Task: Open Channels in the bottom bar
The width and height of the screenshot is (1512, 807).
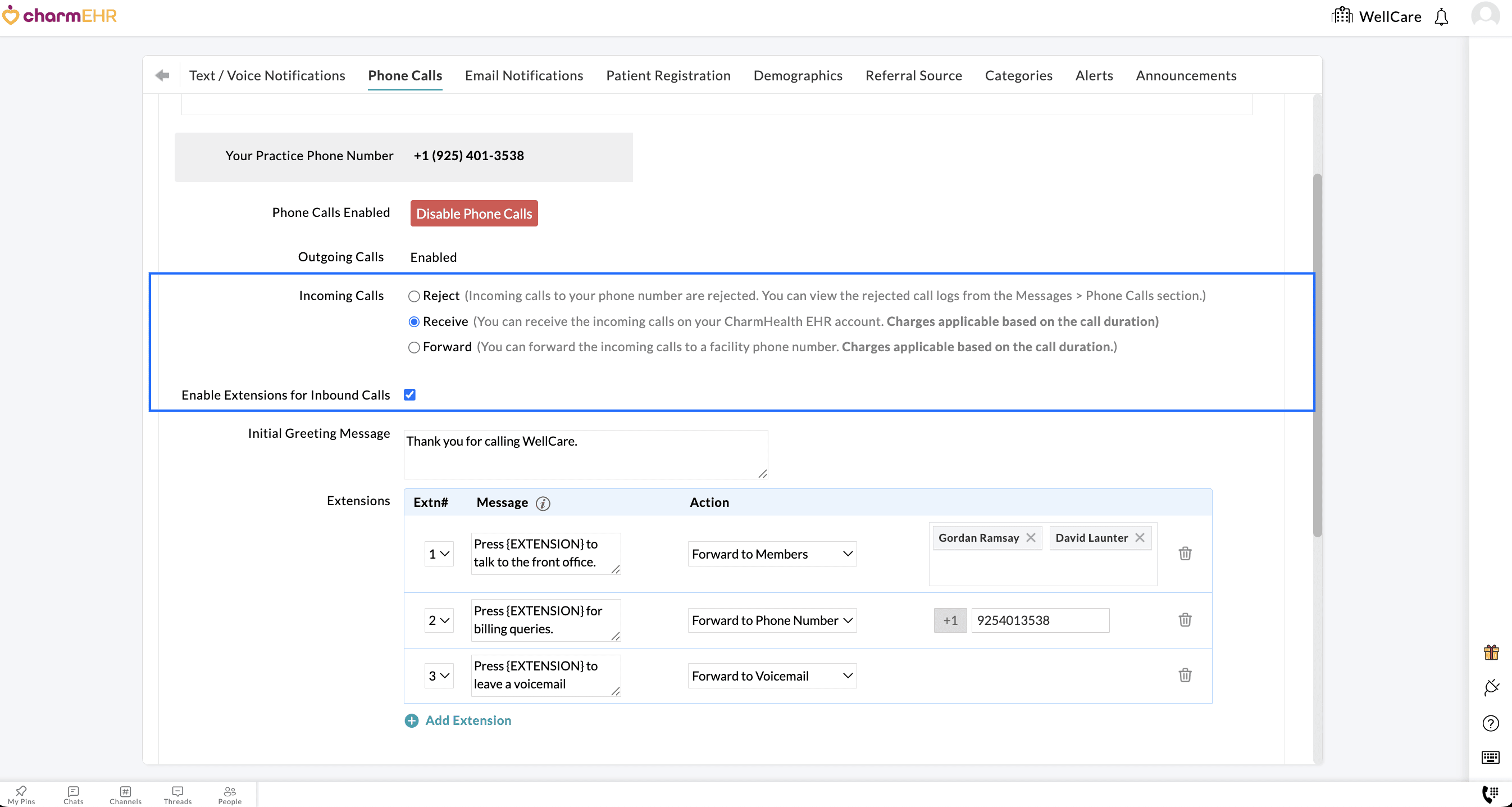Action: pos(126,795)
